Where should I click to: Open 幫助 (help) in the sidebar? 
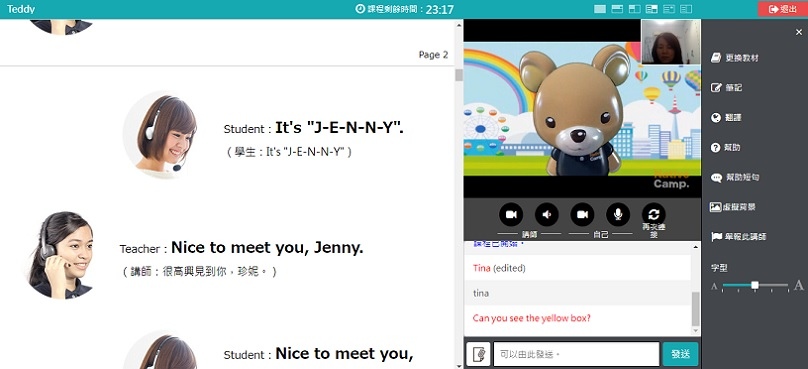[726, 147]
